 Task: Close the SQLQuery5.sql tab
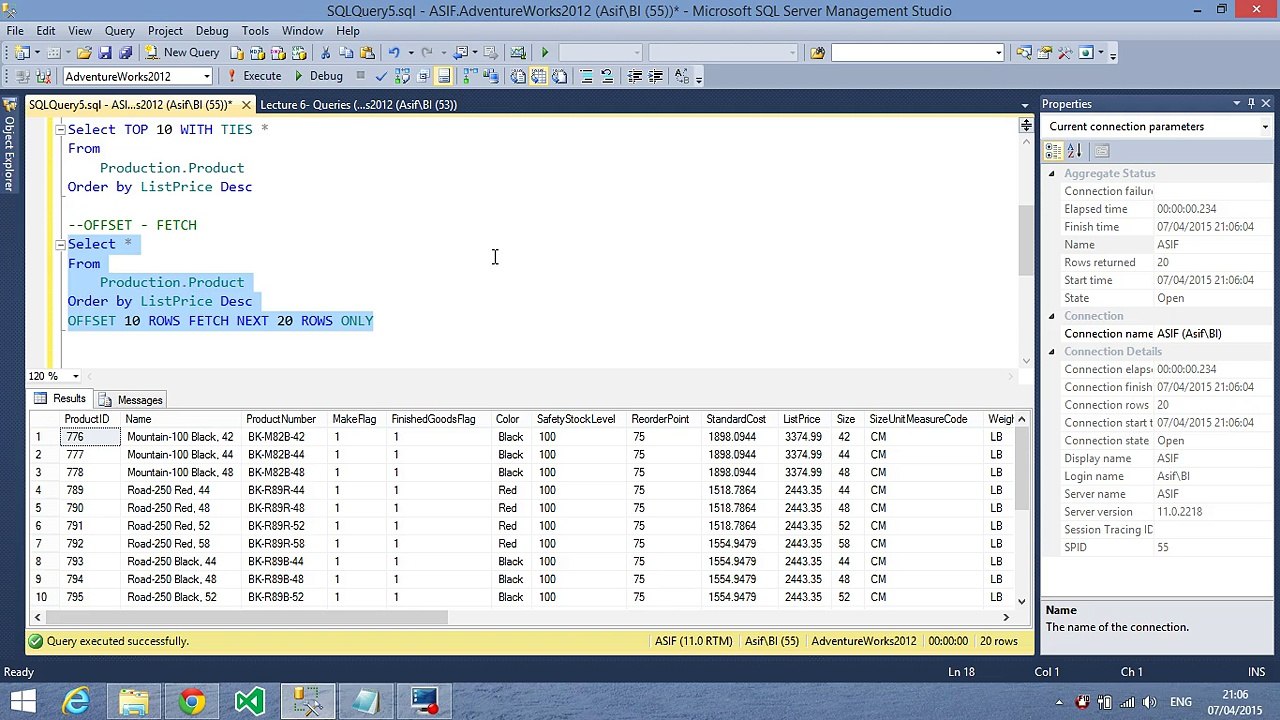tap(245, 104)
